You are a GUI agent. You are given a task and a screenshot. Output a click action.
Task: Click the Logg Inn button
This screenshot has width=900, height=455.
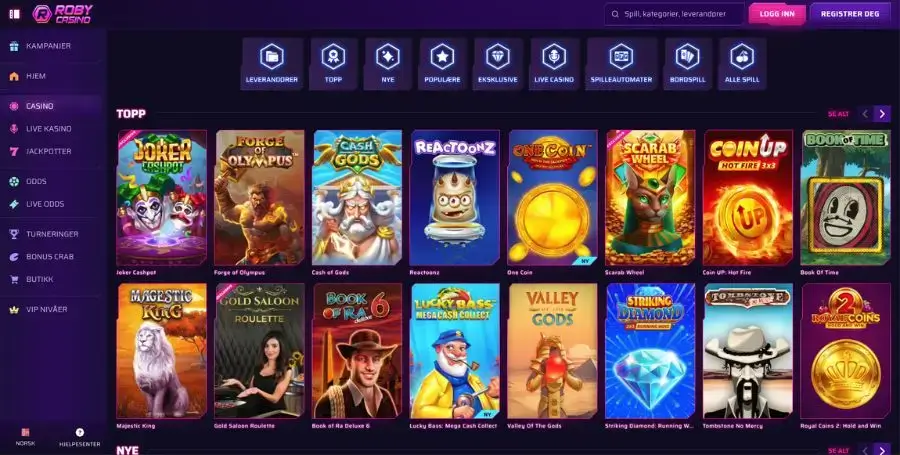tap(777, 14)
